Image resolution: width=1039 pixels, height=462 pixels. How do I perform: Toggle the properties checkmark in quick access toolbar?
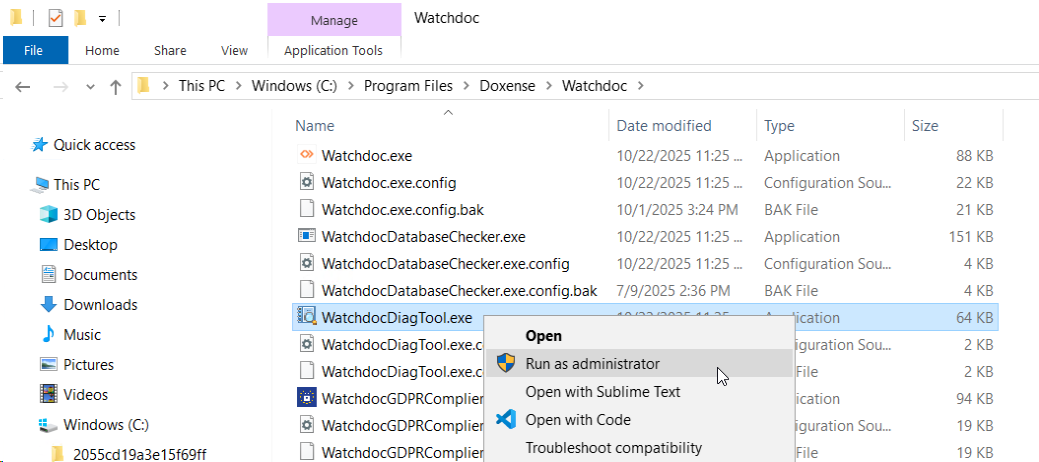point(55,18)
